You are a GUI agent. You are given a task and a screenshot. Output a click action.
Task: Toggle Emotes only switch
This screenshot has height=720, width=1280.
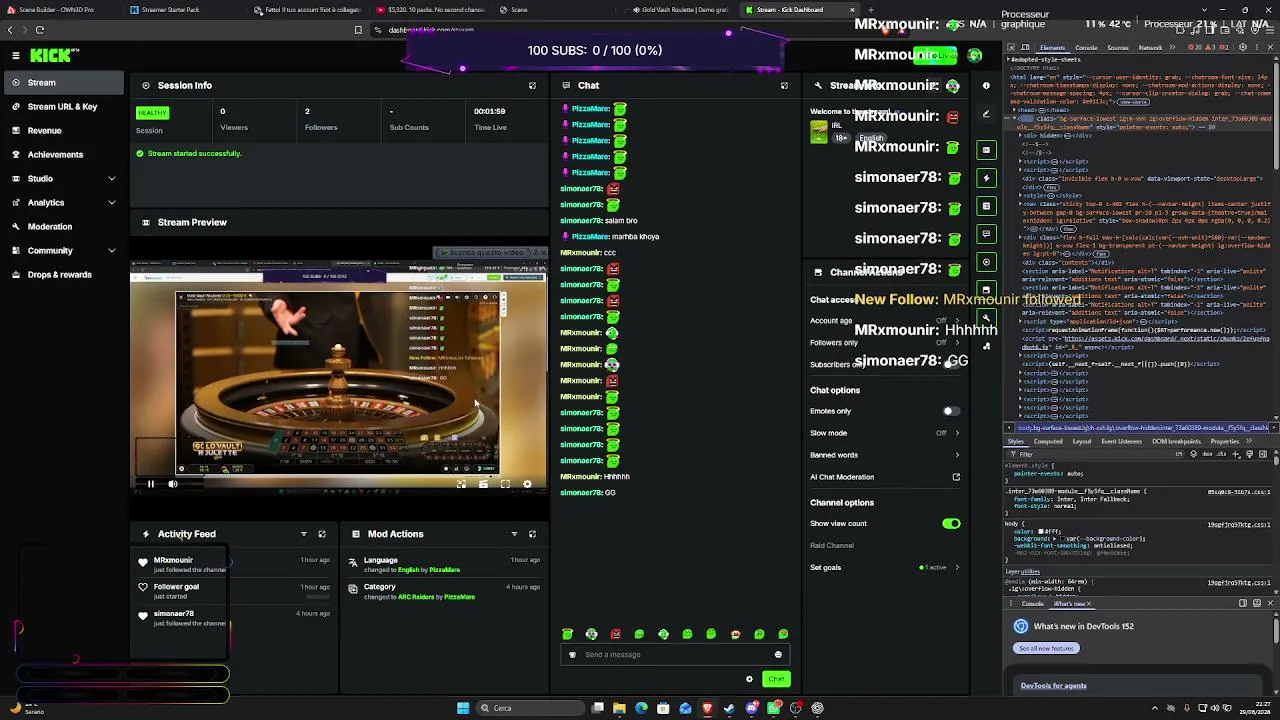point(950,411)
